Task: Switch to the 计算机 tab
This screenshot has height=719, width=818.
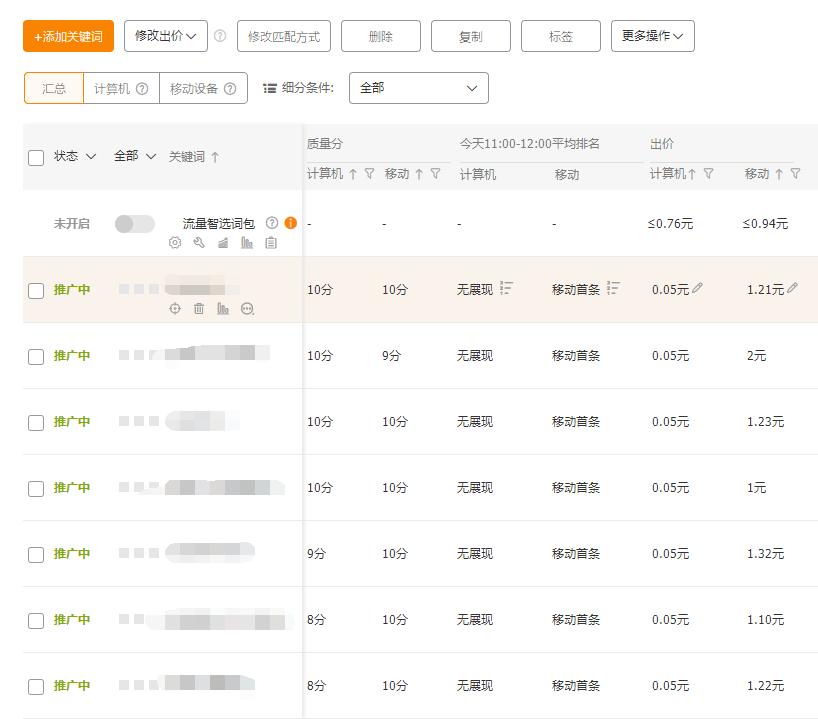Action: (111, 88)
